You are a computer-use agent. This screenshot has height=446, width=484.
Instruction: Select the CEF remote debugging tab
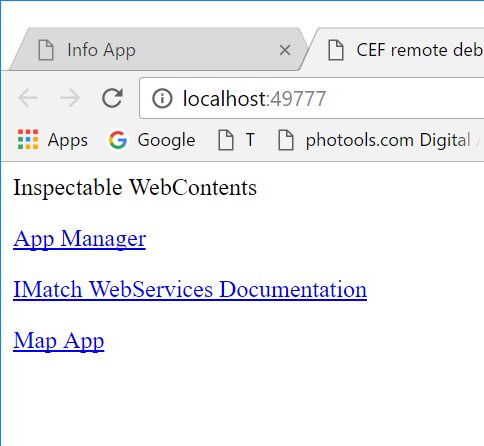(x=397, y=50)
